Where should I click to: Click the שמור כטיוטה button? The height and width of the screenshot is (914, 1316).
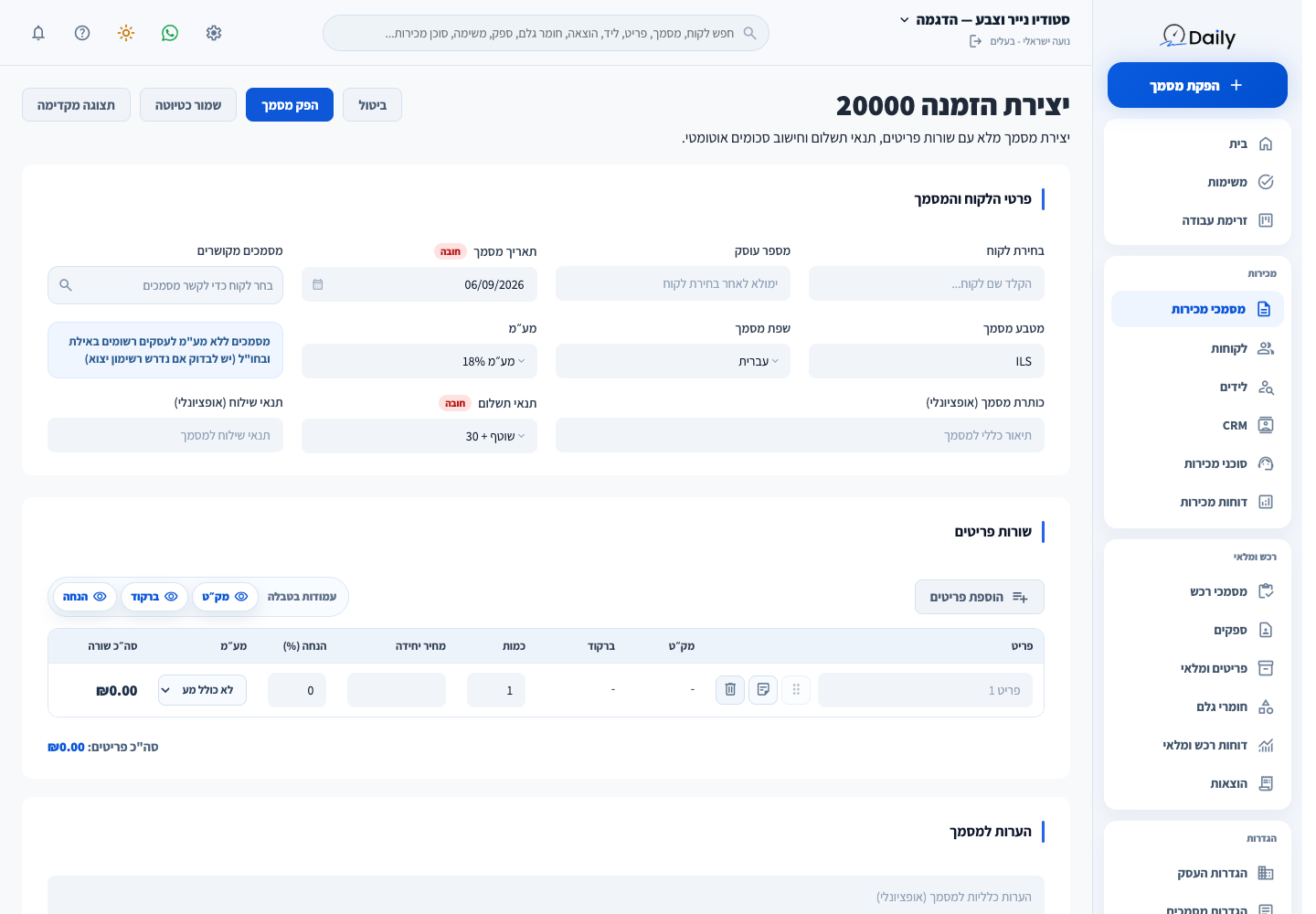188,105
